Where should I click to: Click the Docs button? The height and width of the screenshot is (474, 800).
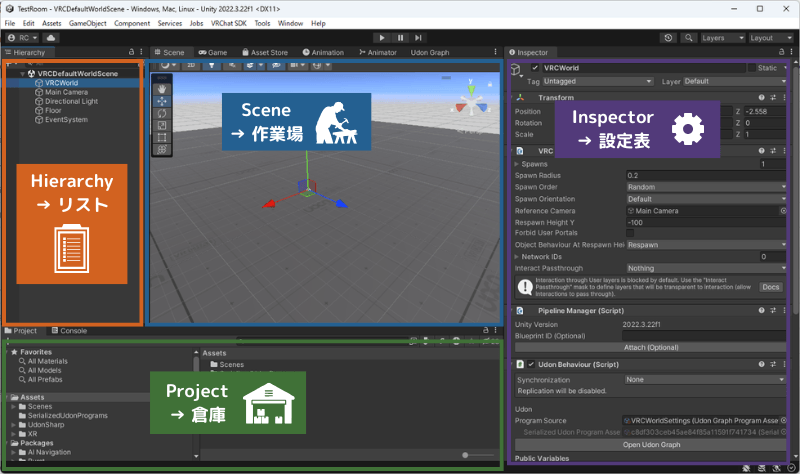[770, 287]
